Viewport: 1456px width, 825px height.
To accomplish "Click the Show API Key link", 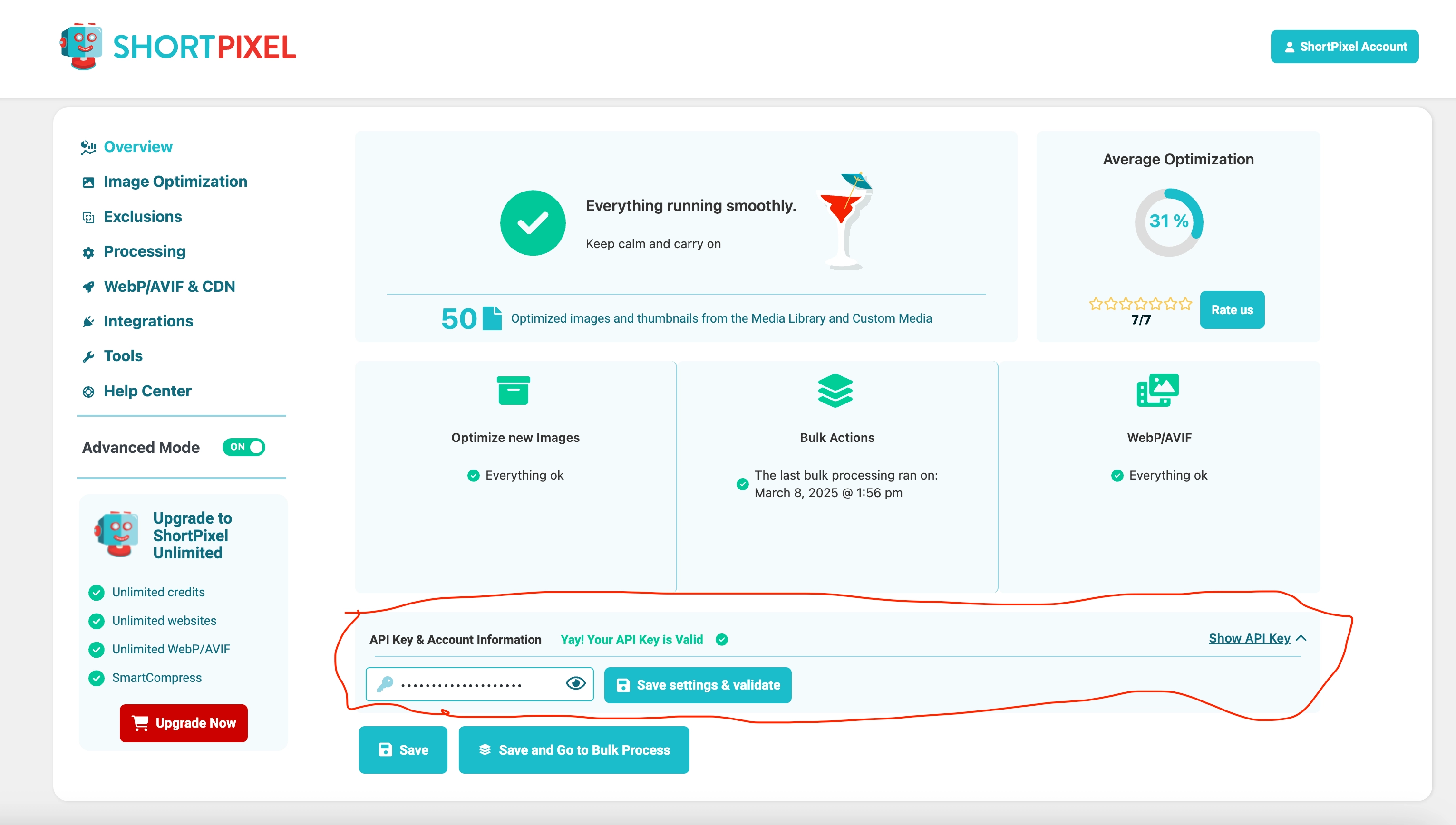I will (1250, 639).
